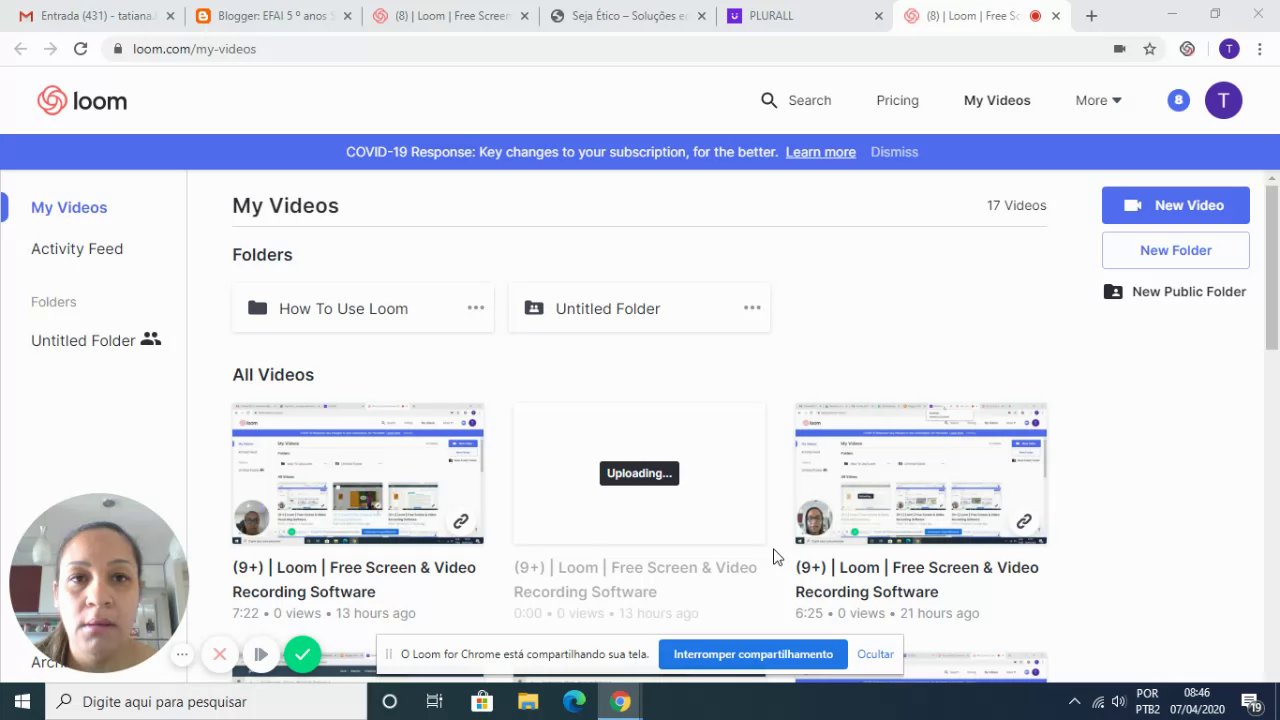Viewport: 1280px width, 720px height.
Task: Click the Uploading video thumbnail
Action: (639, 474)
